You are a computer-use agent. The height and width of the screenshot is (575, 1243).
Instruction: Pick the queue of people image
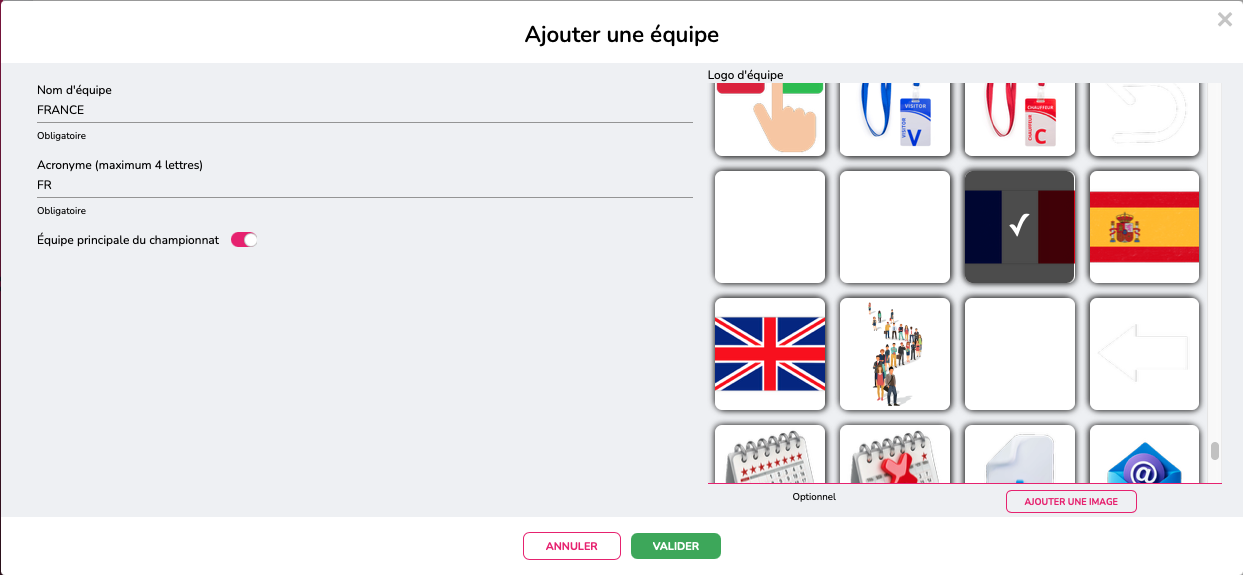click(x=895, y=354)
